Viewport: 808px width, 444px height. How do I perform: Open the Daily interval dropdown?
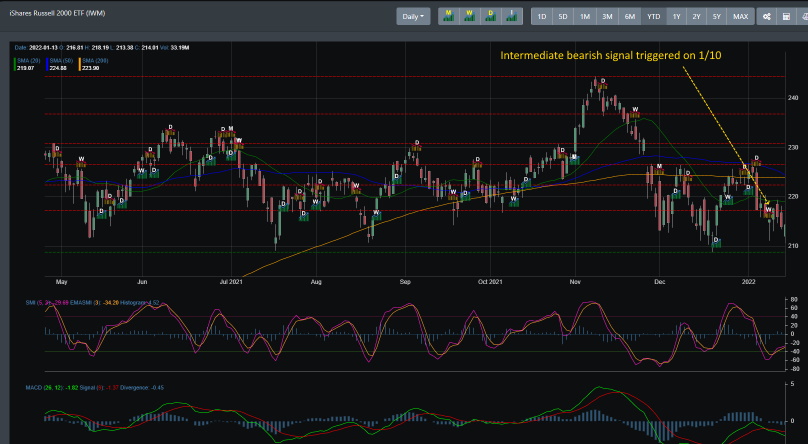413,16
